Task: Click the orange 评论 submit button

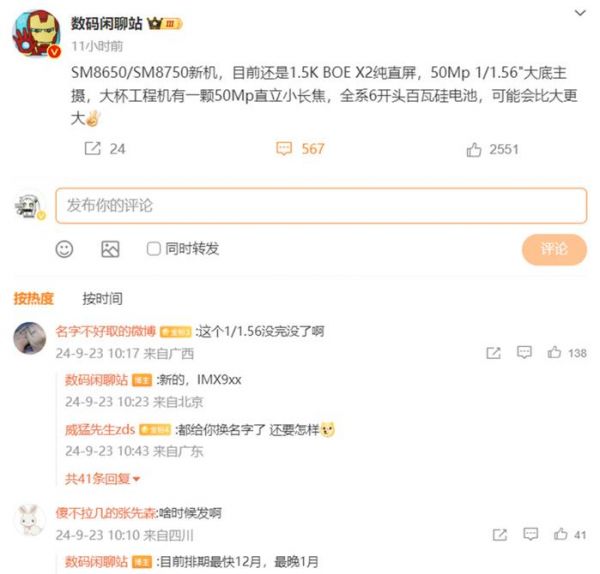Action: click(x=554, y=249)
